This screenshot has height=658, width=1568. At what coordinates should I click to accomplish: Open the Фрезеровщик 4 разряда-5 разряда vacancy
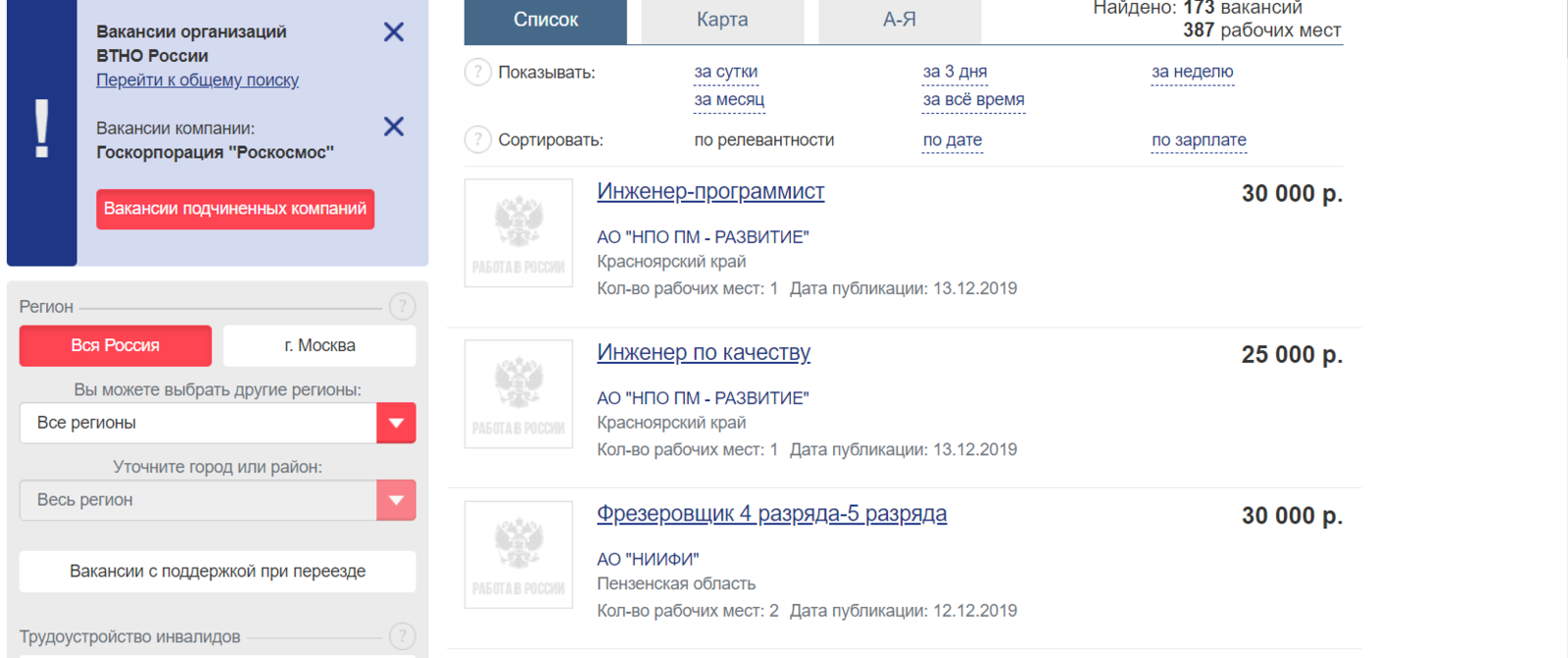(x=771, y=514)
